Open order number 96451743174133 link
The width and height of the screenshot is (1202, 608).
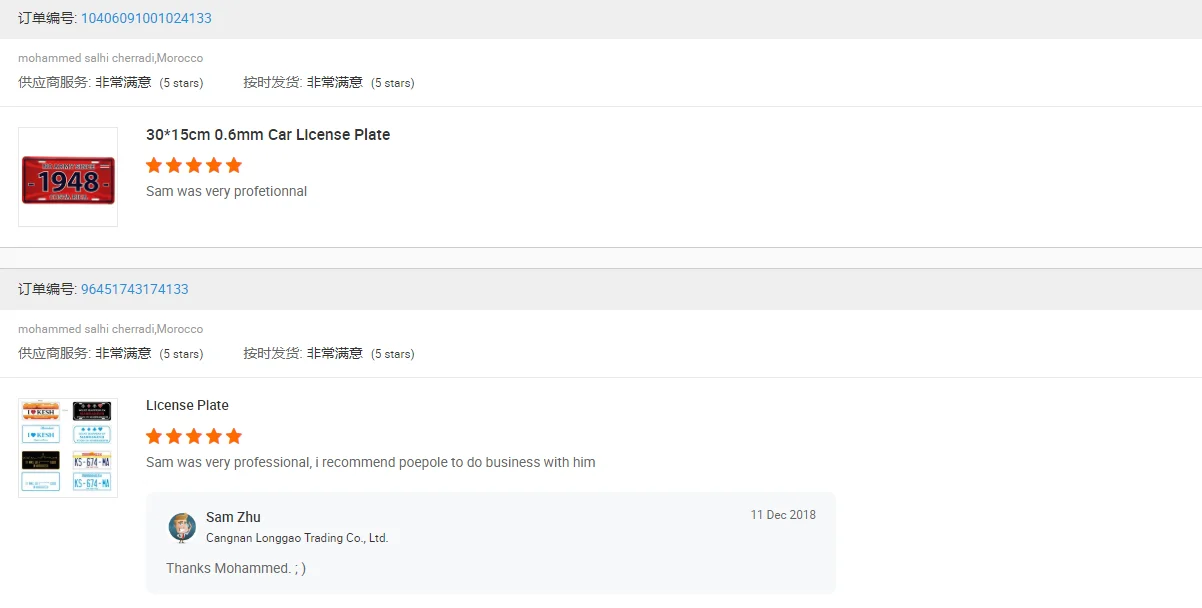134,289
